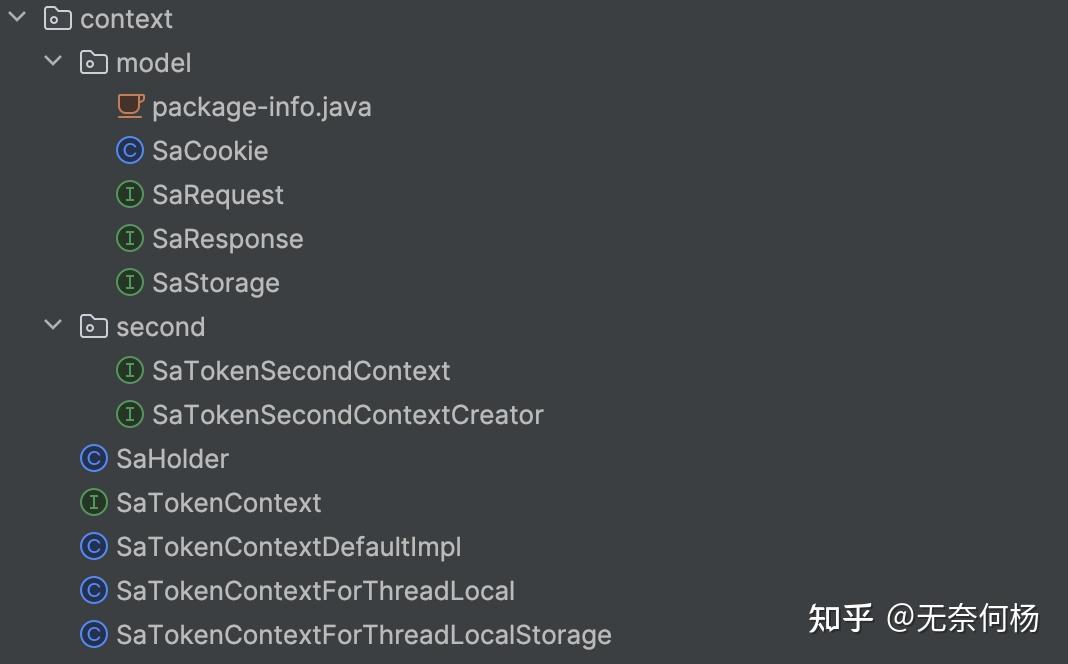This screenshot has width=1068, height=664.
Task: Select the SaRequest interface entry
Action: [x=218, y=194]
